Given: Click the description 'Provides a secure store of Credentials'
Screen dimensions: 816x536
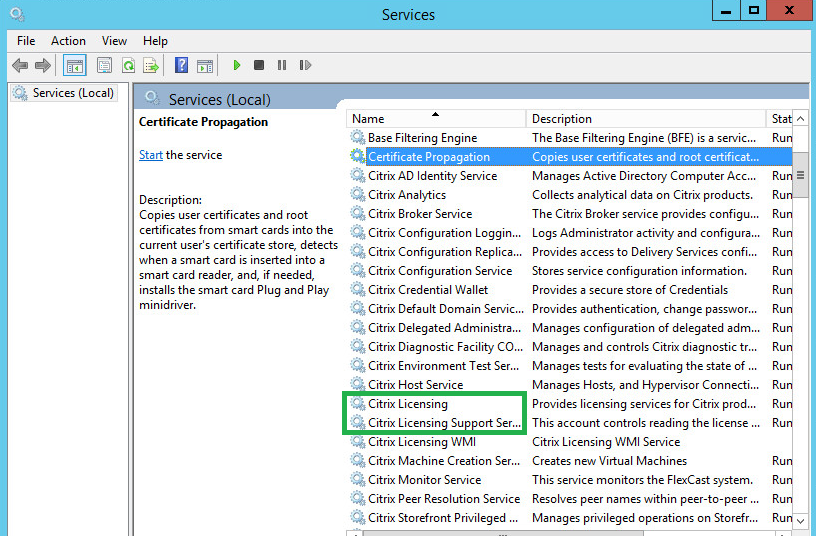Looking at the screenshot, I should click(630, 290).
